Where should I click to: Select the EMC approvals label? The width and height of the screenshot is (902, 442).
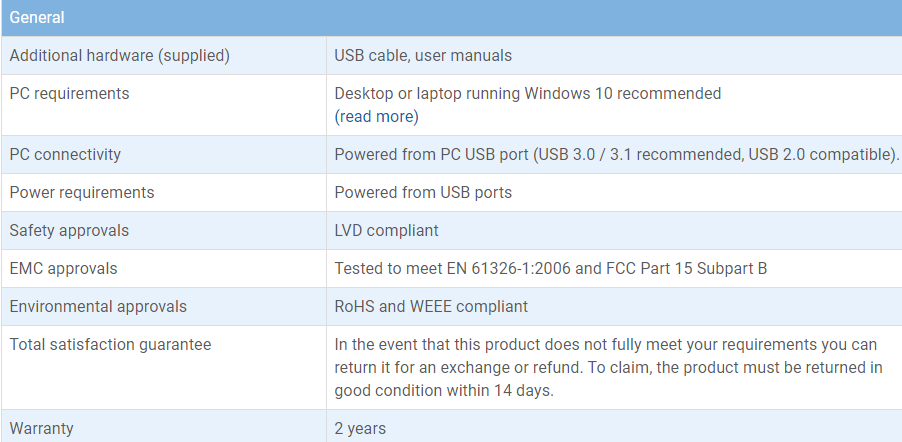[x=63, y=269]
